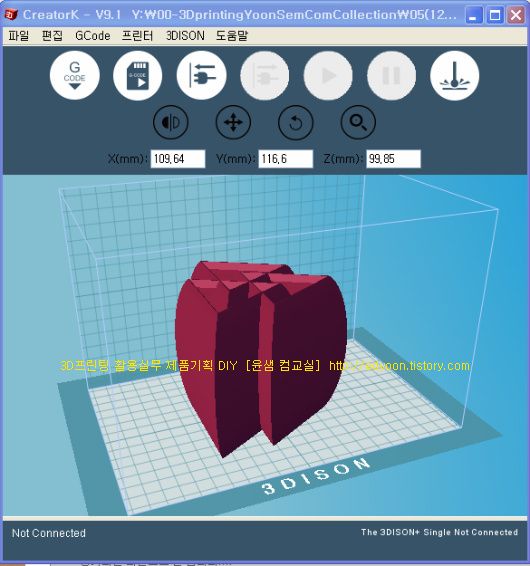Click the 'Not Connected' status text
This screenshot has width=530, height=566.
coord(49,533)
